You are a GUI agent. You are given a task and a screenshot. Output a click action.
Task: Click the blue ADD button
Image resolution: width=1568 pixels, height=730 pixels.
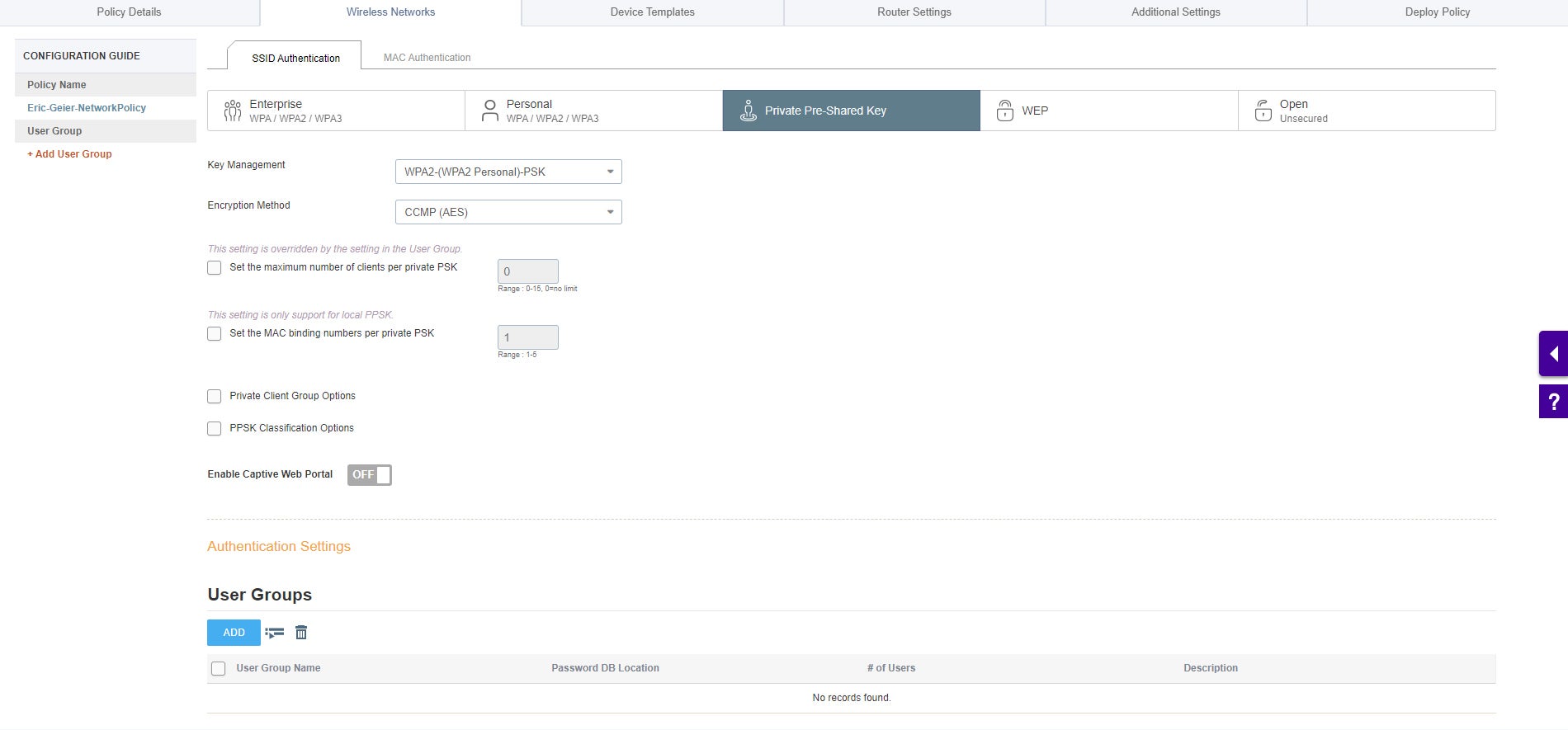point(234,633)
